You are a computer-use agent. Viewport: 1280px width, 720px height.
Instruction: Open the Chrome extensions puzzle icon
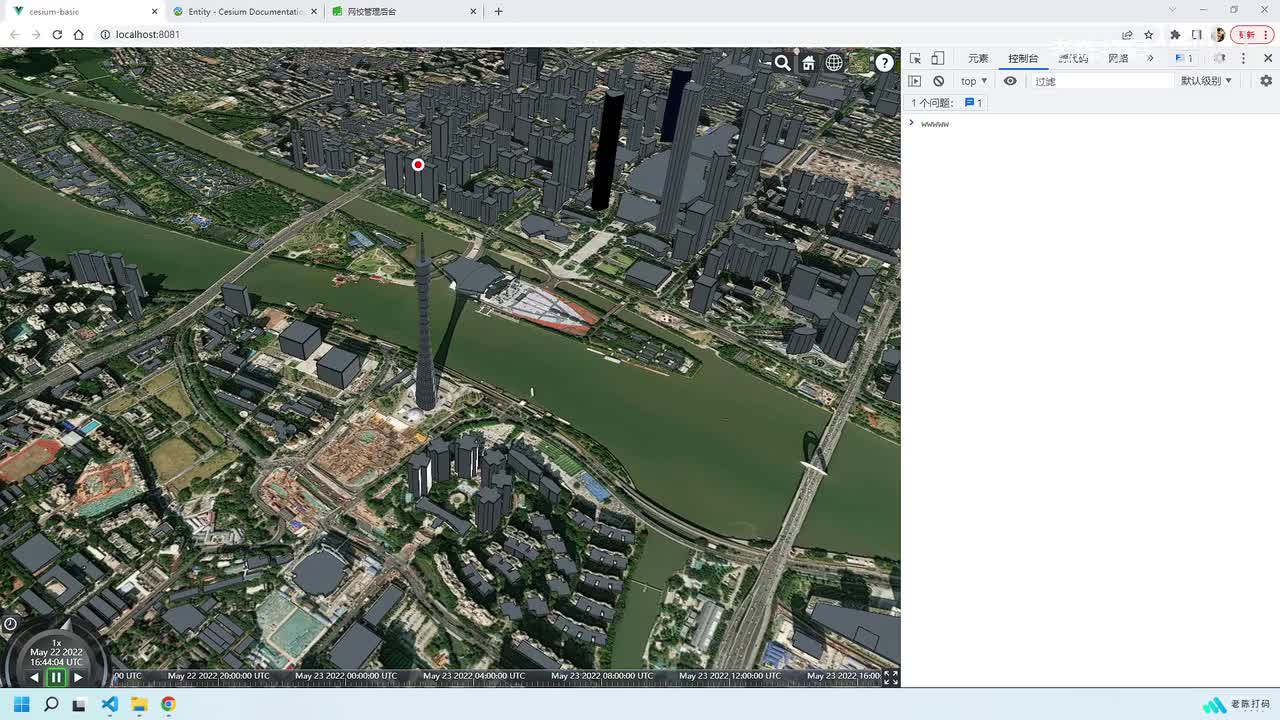click(1175, 34)
